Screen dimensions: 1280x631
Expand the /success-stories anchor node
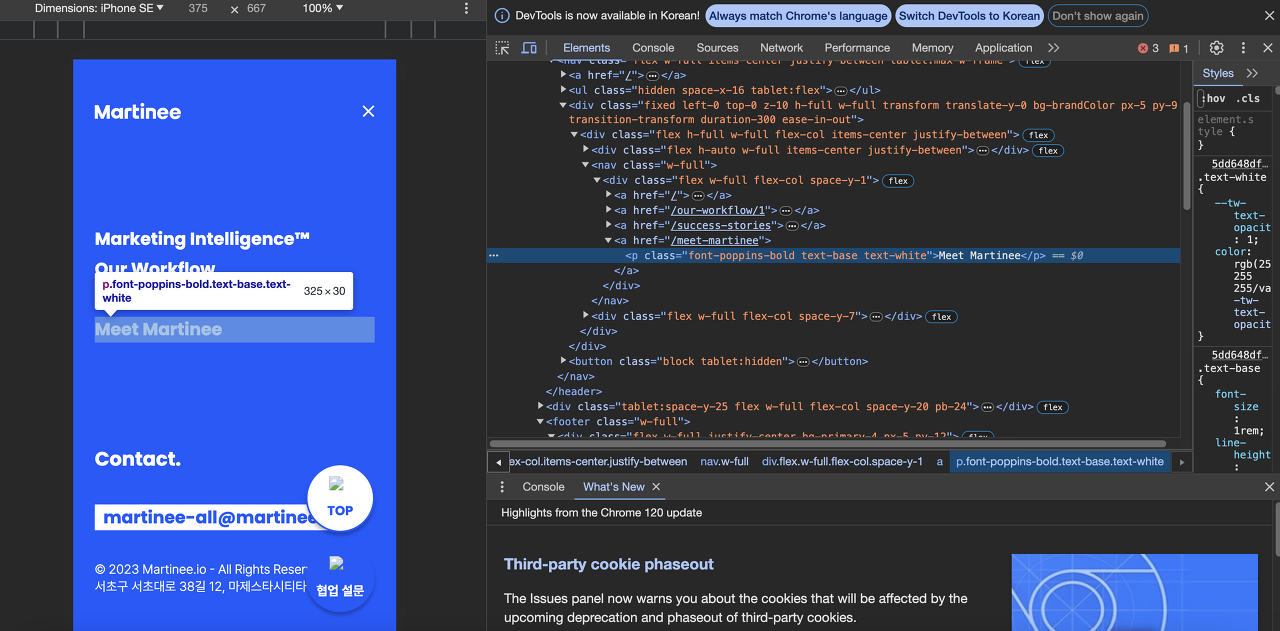click(x=609, y=225)
